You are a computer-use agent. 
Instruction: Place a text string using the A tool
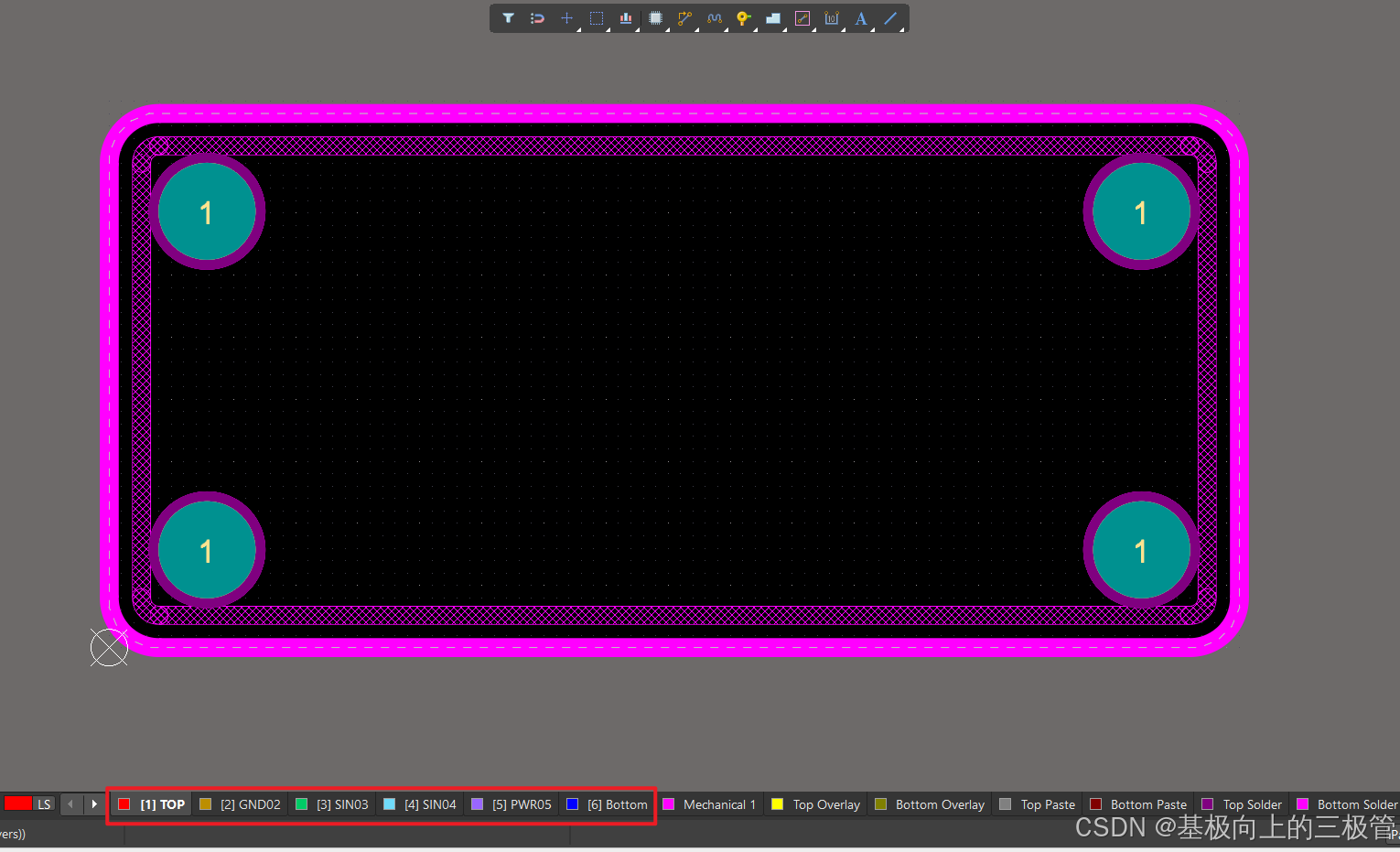coord(861,18)
